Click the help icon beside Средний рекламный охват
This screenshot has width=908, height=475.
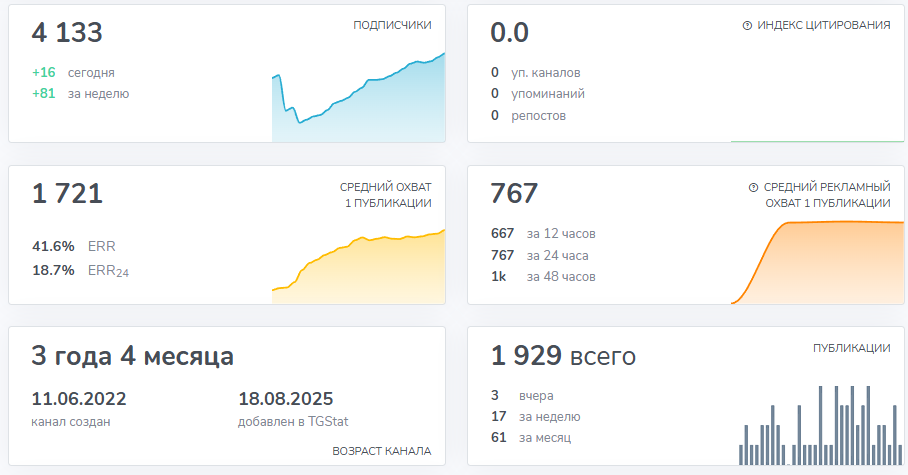point(753,187)
